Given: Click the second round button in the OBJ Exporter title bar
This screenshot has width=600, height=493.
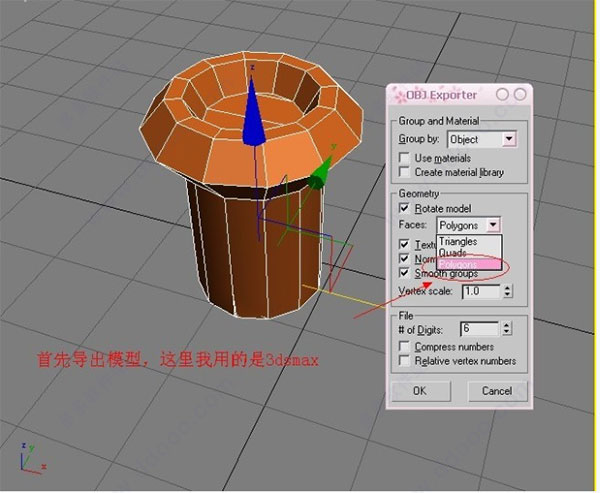Looking at the screenshot, I should 520,95.
